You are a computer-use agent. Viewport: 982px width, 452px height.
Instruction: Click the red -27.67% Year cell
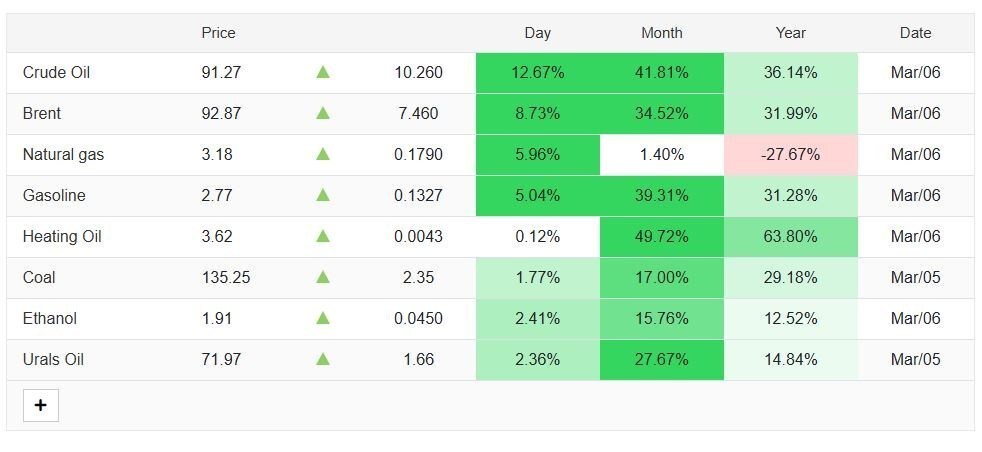pyautogui.click(x=790, y=154)
